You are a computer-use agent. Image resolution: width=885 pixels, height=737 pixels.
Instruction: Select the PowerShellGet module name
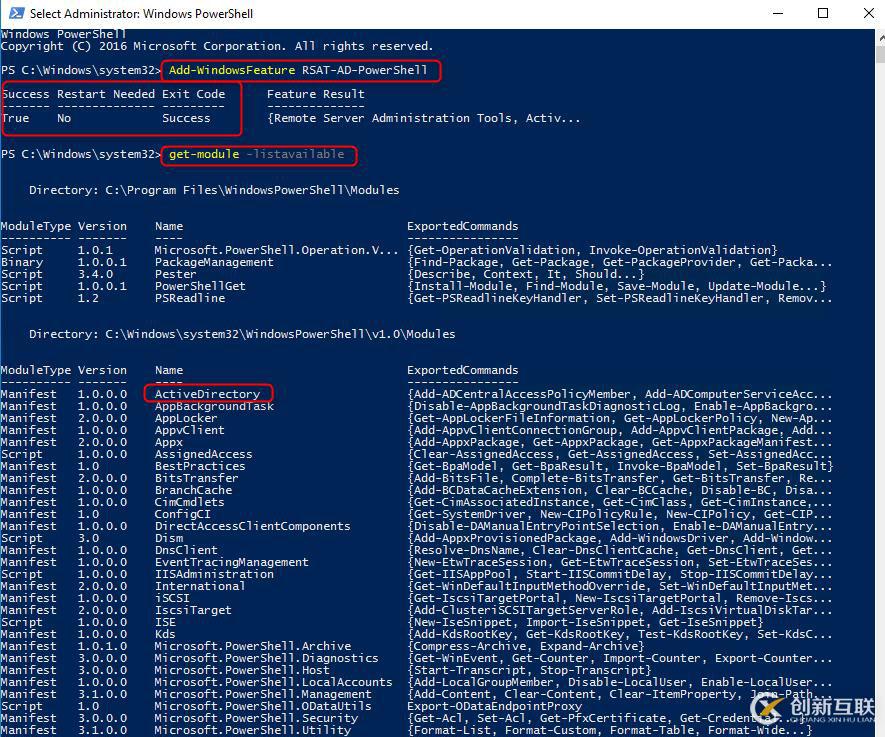[200, 286]
